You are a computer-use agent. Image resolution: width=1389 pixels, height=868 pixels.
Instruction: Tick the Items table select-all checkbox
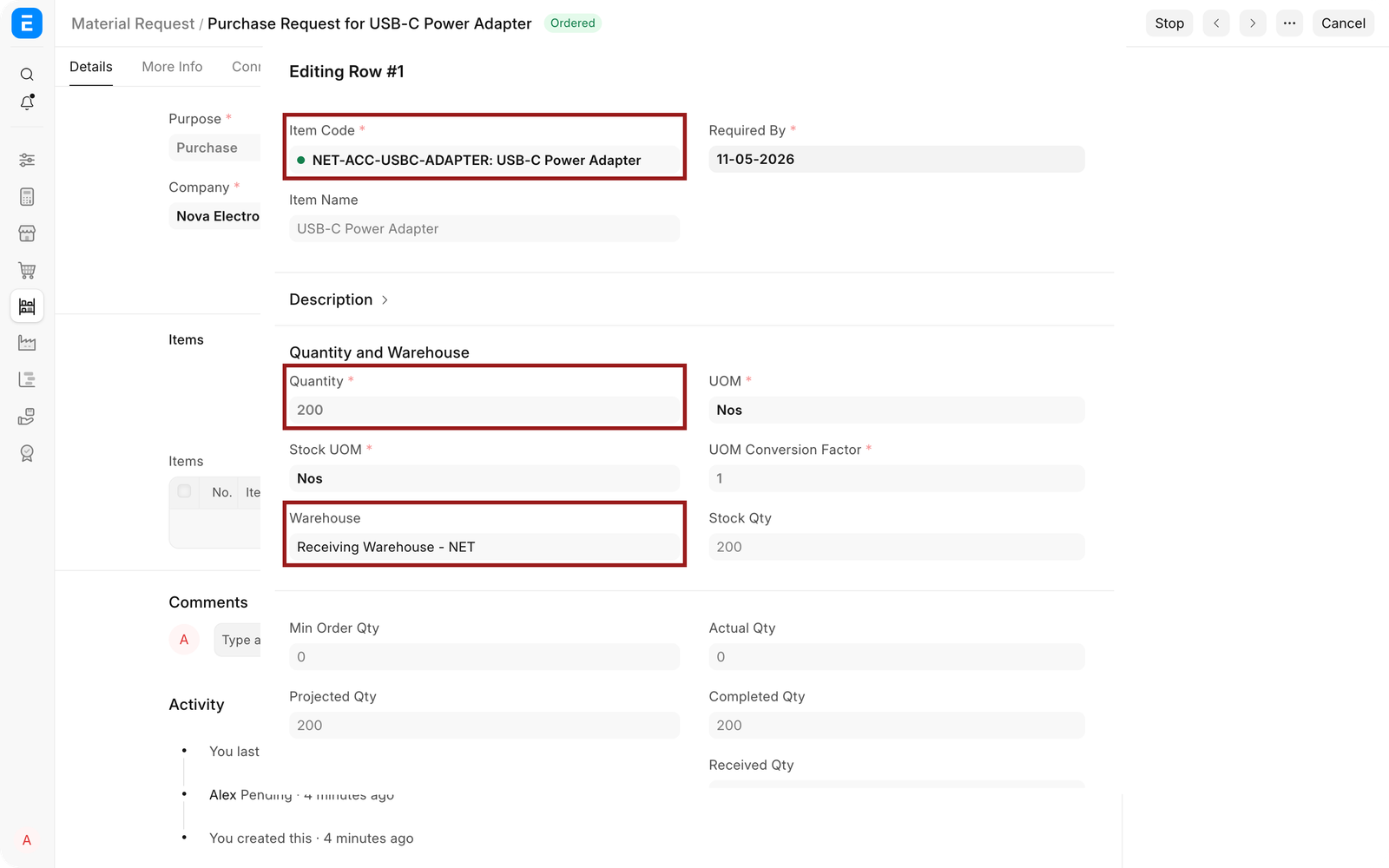tap(184, 491)
